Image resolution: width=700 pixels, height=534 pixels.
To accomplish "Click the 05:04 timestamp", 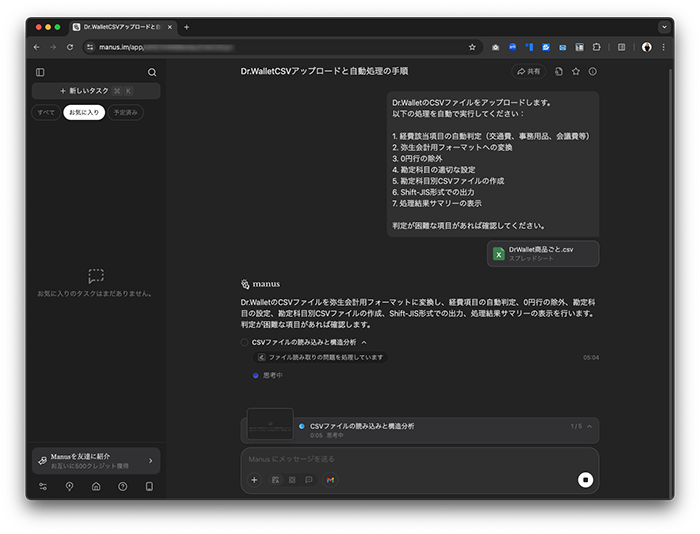I will [x=591, y=358].
